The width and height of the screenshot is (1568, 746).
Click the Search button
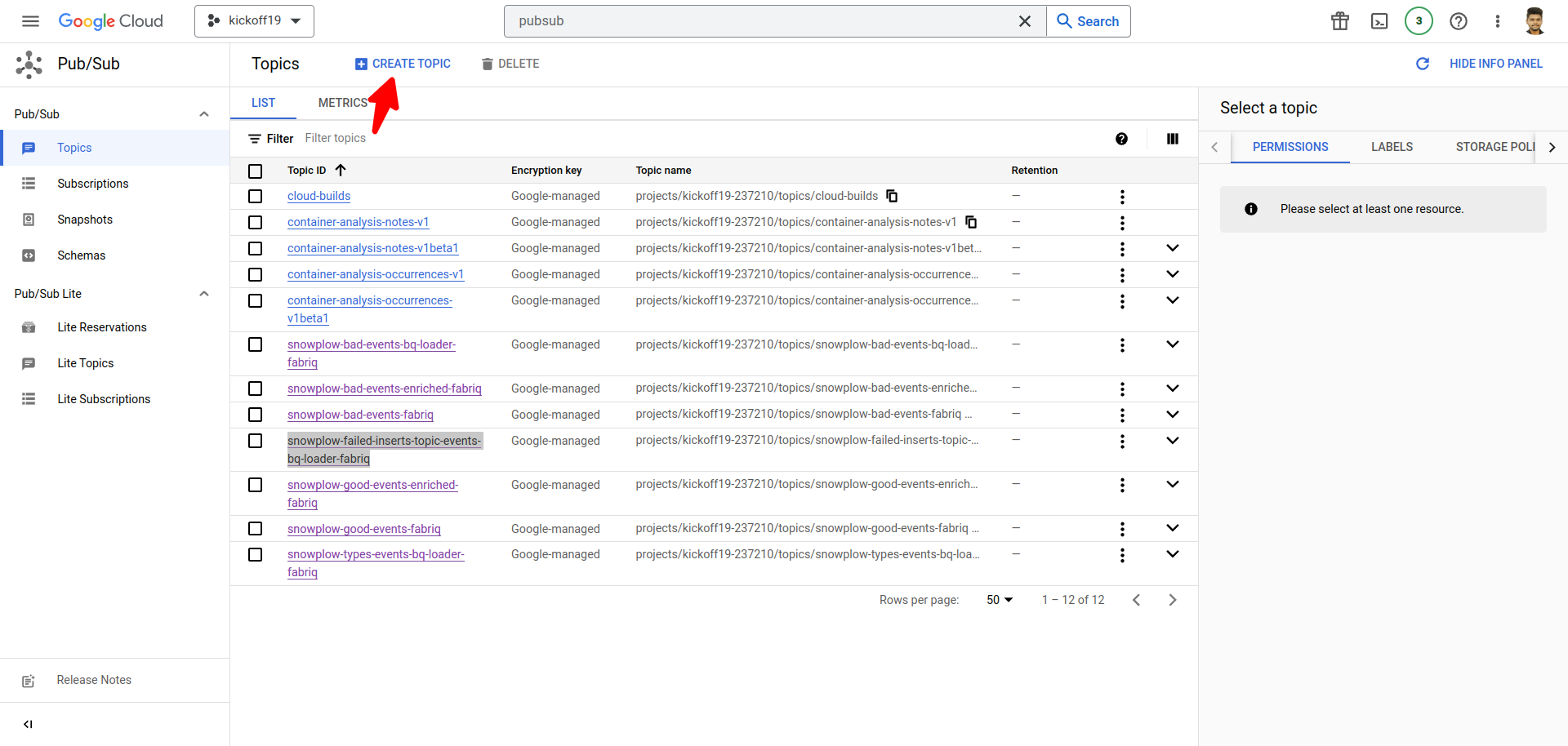click(1088, 21)
